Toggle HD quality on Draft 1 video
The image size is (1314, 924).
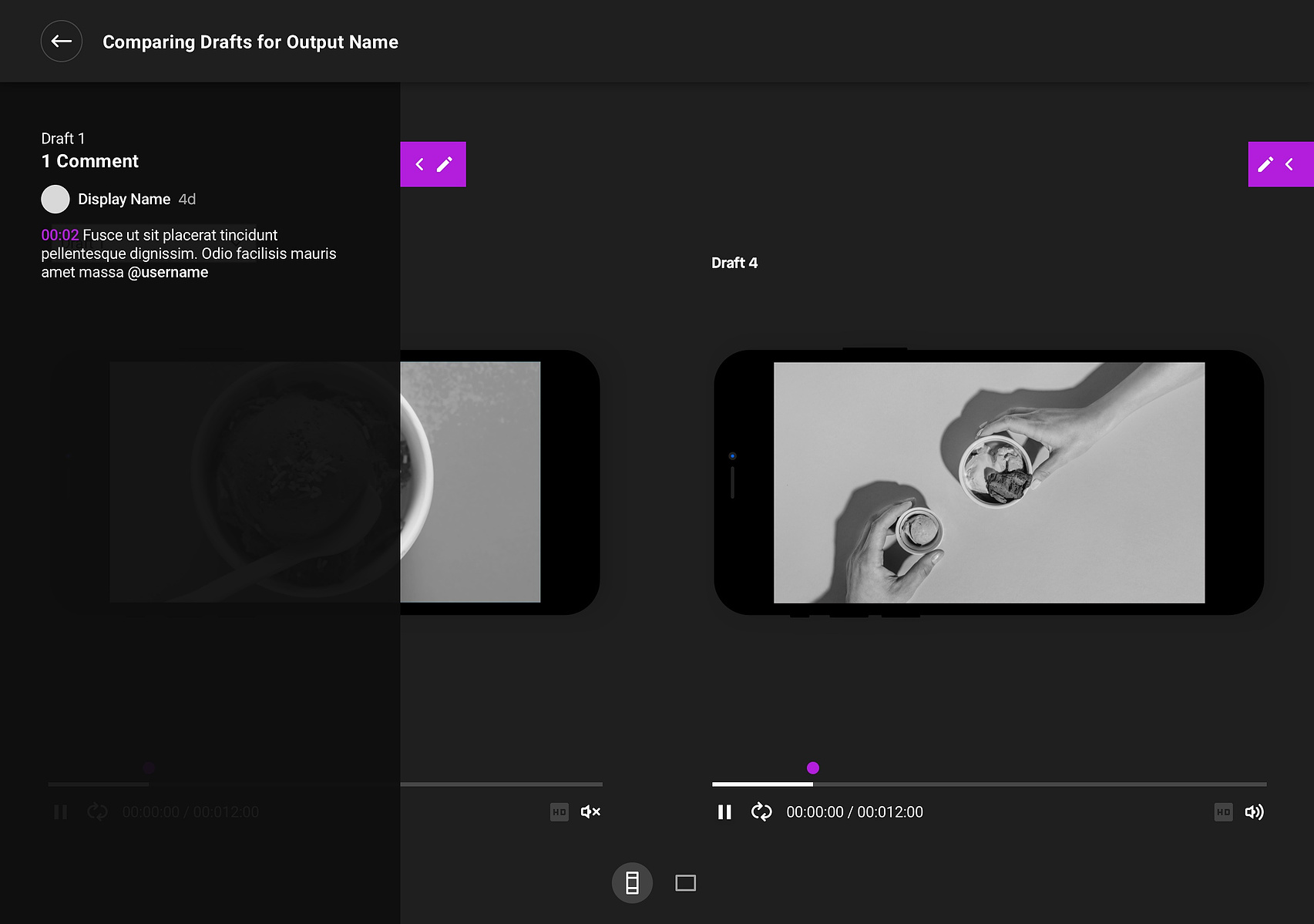click(560, 811)
